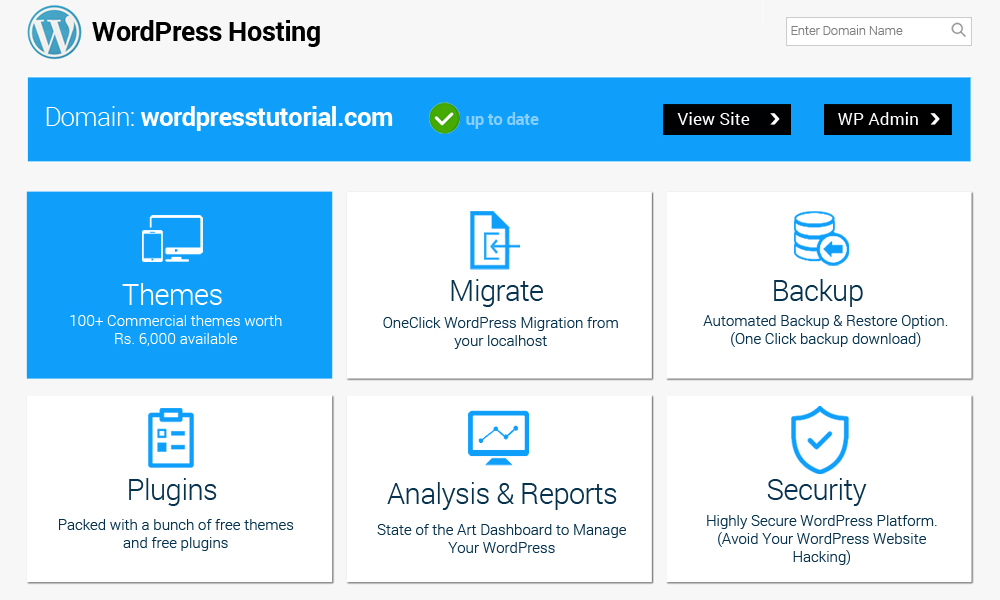Click the Analysis monitor chart icon
This screenshot has width=1000, height=600.
[498, 437]
